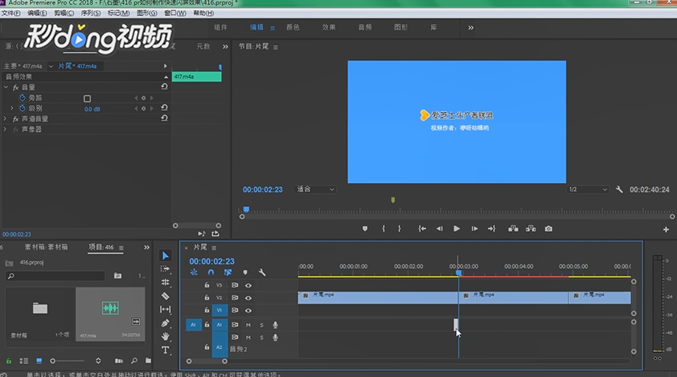Toggle V2 track visibility eye

248,298
